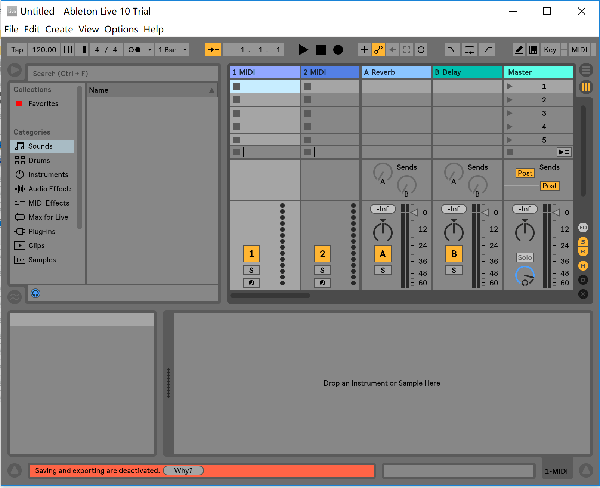Toggle track 1 MIDI activator button
Image resolution: width=600 pixels, height=488 pixels.
coord(252,254)
